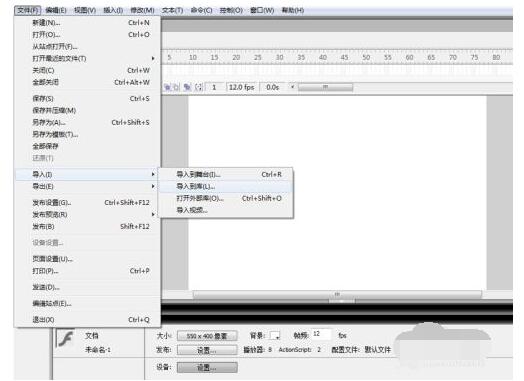This screenshot has width=524, height=381.
Task: Select 导入到舞台(I)... in submenu
Action: point(226,174)
